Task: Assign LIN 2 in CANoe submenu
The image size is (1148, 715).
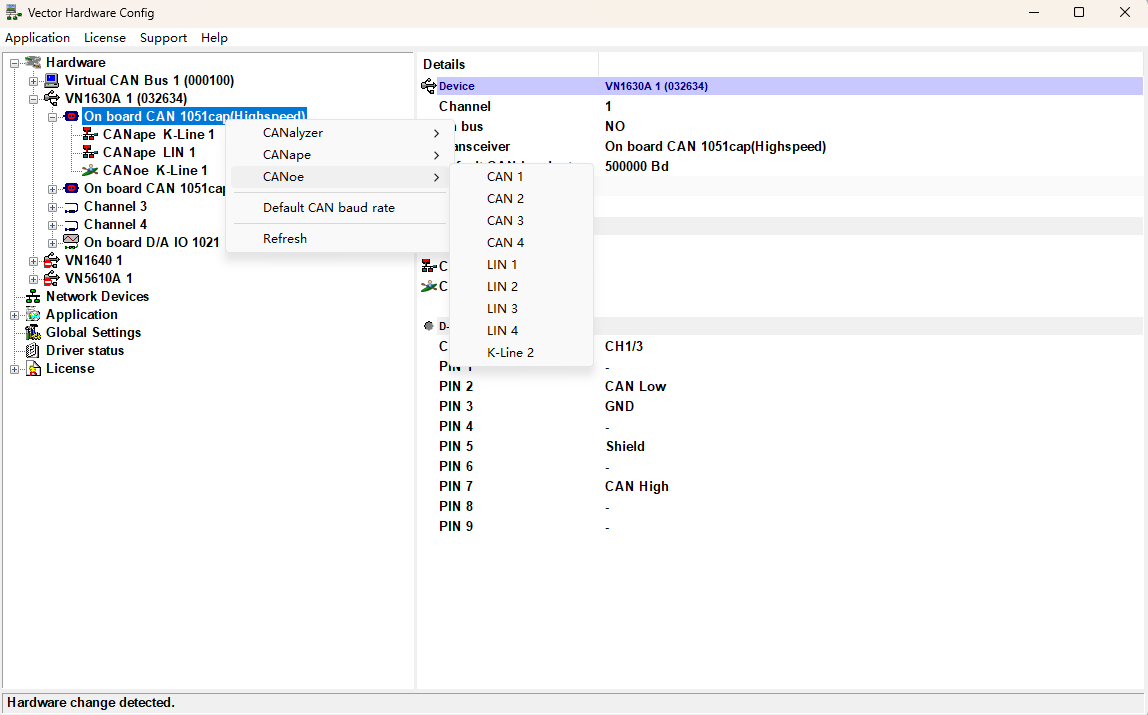Action: click(521, 287)
